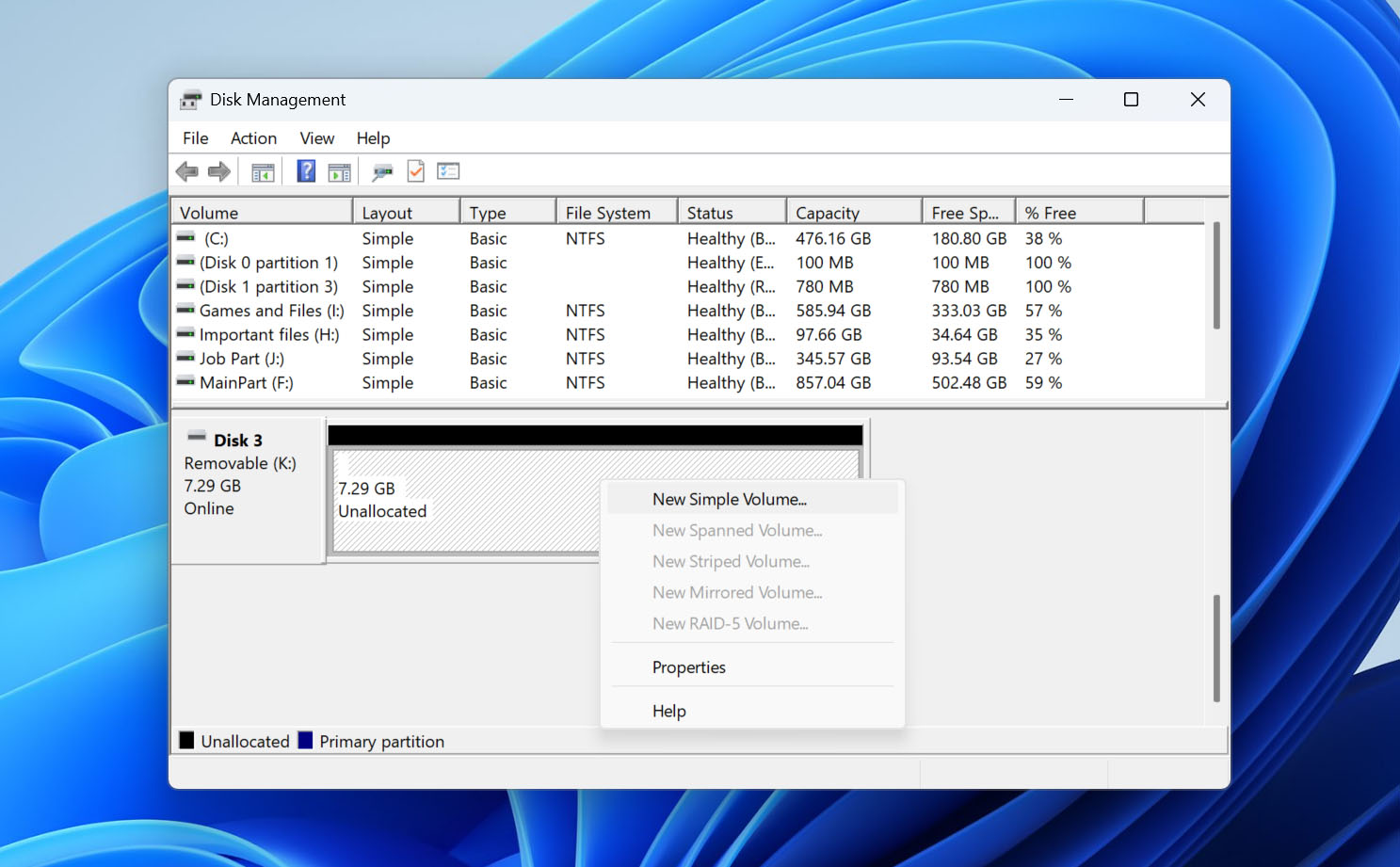Viewport: 1400px width, 867px height.
Task: Open the File menu
Action: coord(196,138)
